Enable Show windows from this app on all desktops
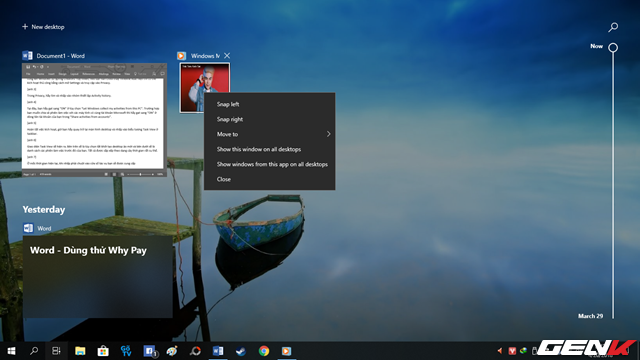This screenshot has height=360, width=640. pyautogui.click(x=270, y=164)
